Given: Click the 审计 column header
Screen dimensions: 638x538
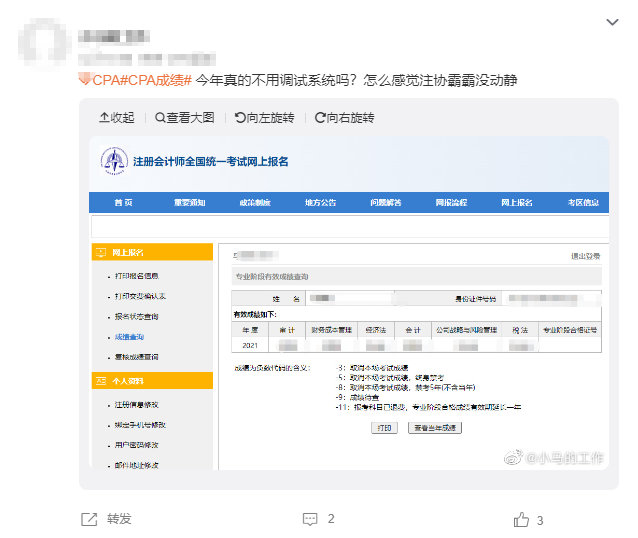Looking at the screenshot, I should (287, 330).
